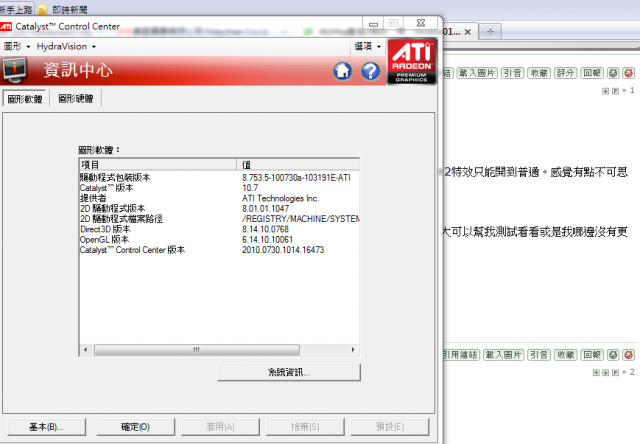Click the 預設(E) defaults button
Screen dimensions: 640x444
[390, 427]
